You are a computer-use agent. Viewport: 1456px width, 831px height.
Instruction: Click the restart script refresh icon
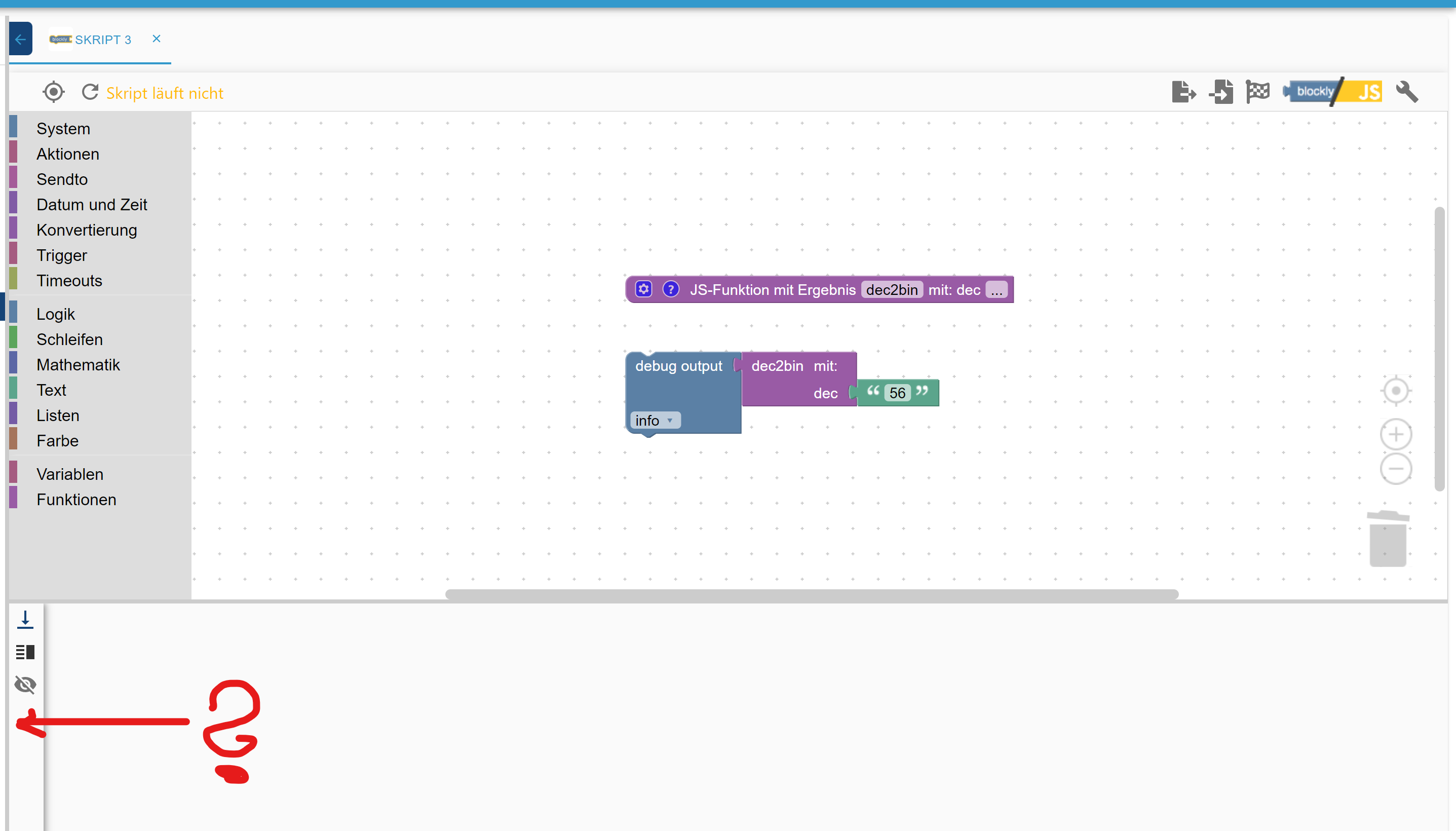click(90, 92)
